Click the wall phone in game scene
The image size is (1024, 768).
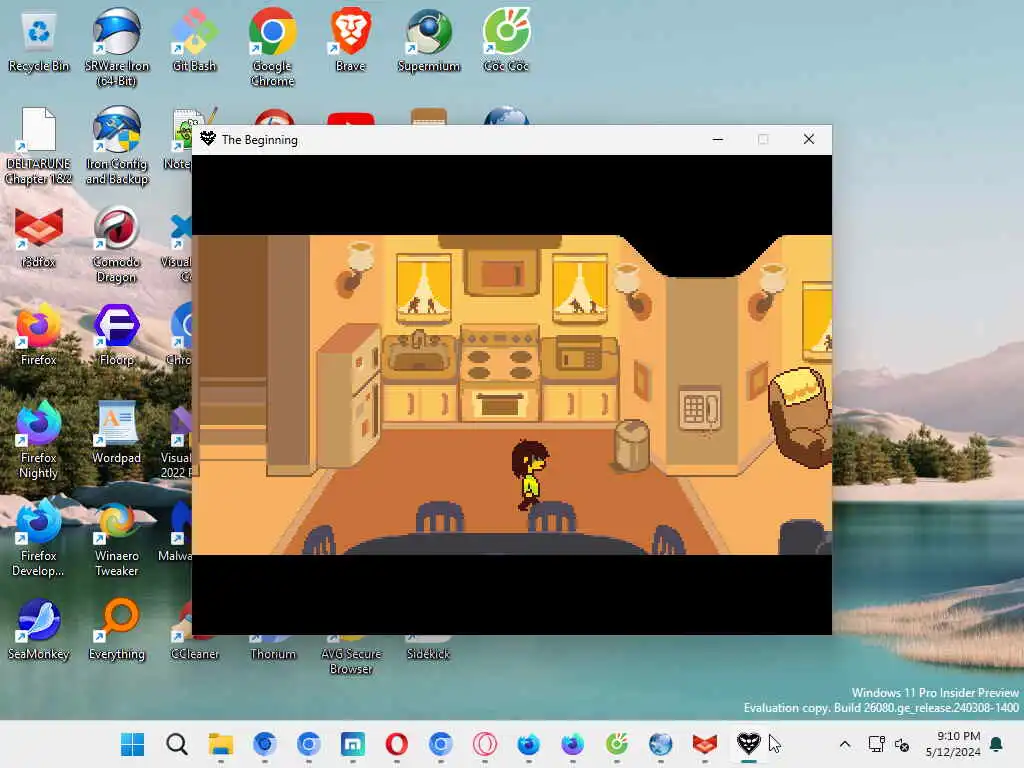[700, 409]
